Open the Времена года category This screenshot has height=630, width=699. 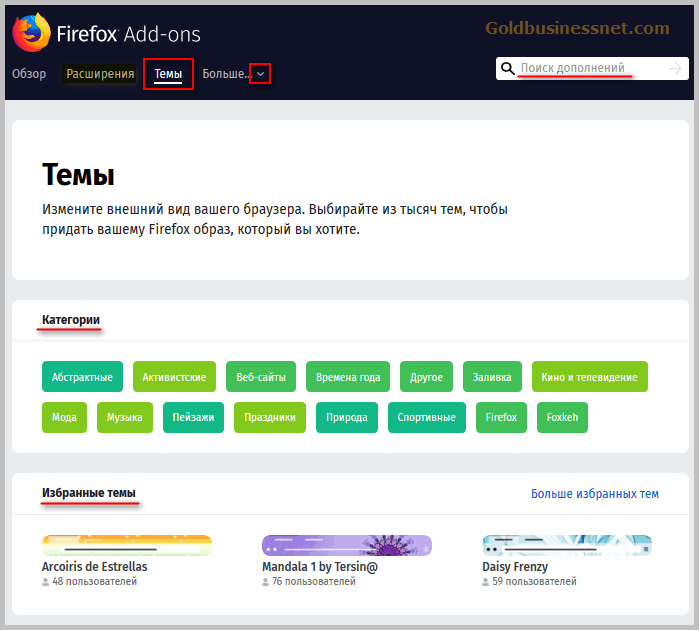click(348, 377)
